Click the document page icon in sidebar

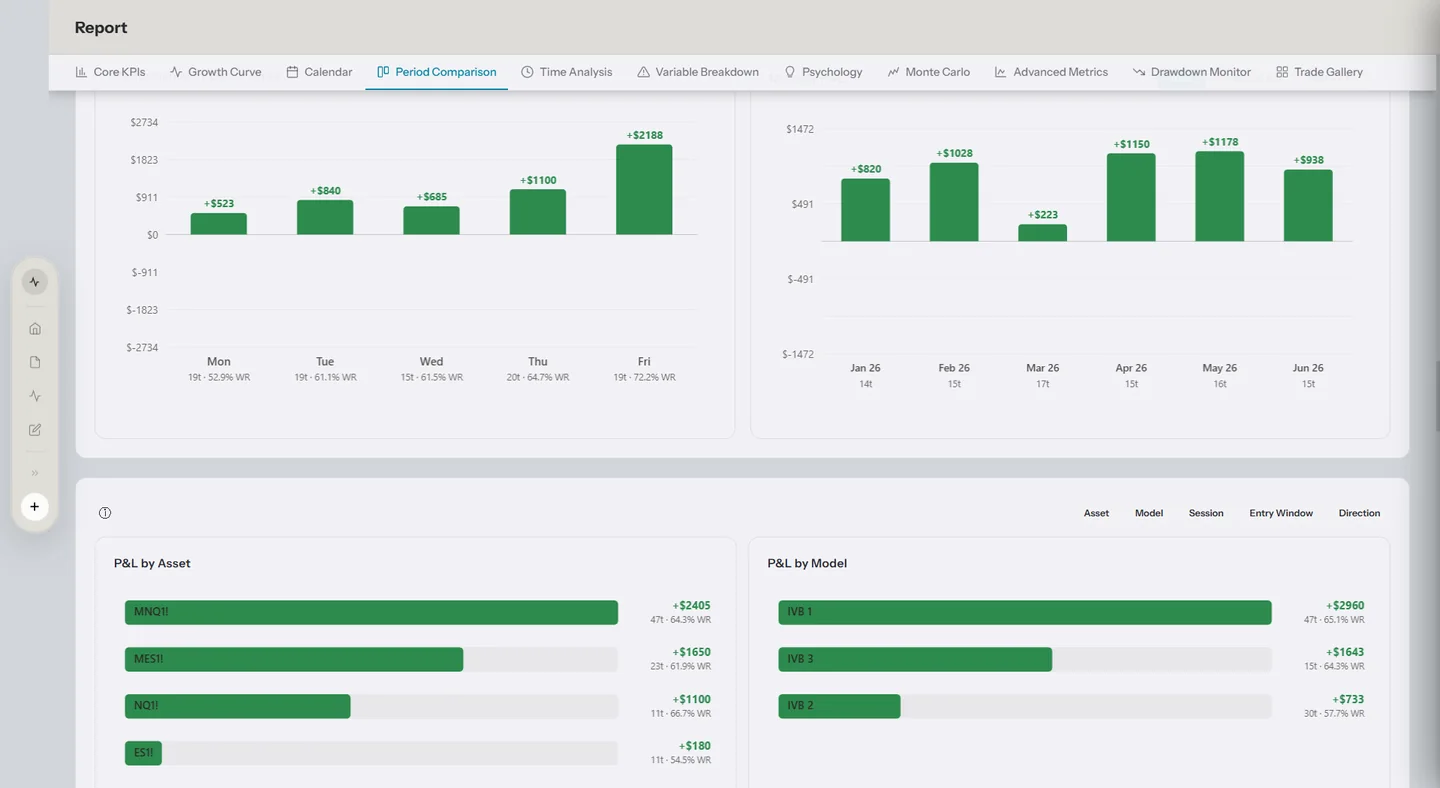pyautogui.click(x=35, y=362)
